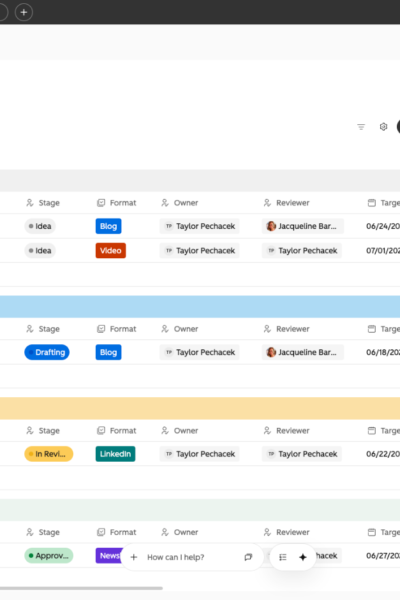Image resolution: width=400 pixels, height=600 pixels.
Task: Open the In Review stage tag
Action: (x=49, y=454)
